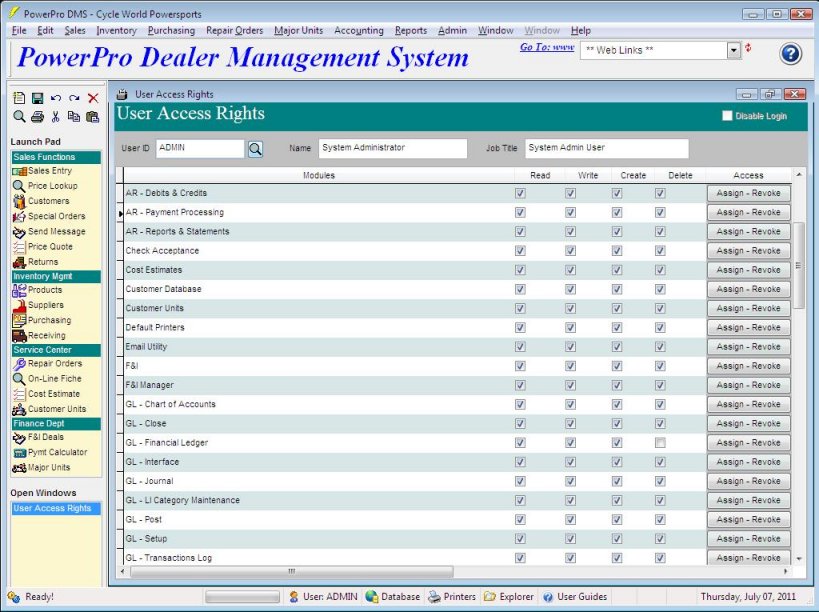This screenshot has width=819, height=612.
Task: Open the Reports menu
Action: pyautogui.click(x=410, y=31)
